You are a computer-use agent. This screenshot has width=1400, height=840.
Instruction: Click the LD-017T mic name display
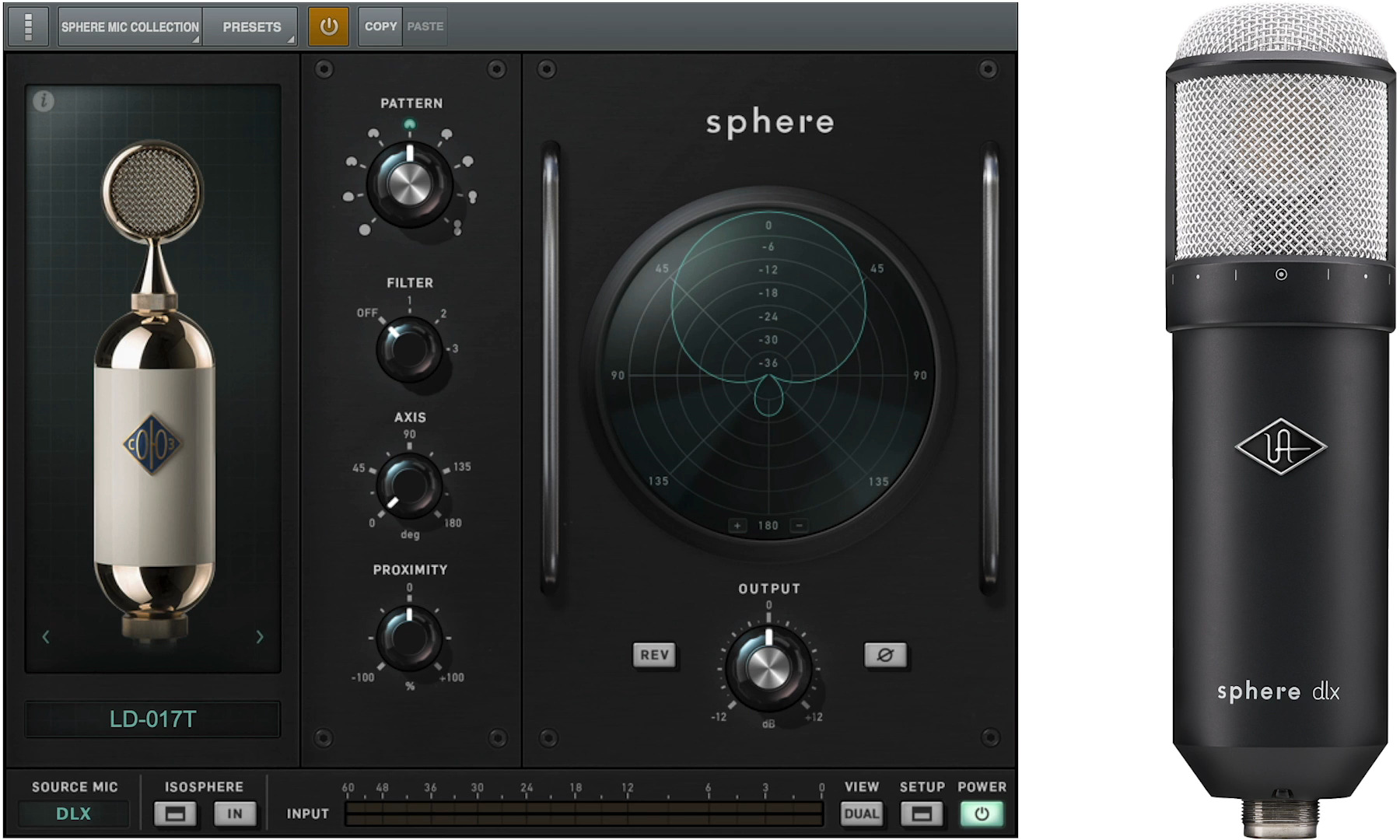coord(152,719)
